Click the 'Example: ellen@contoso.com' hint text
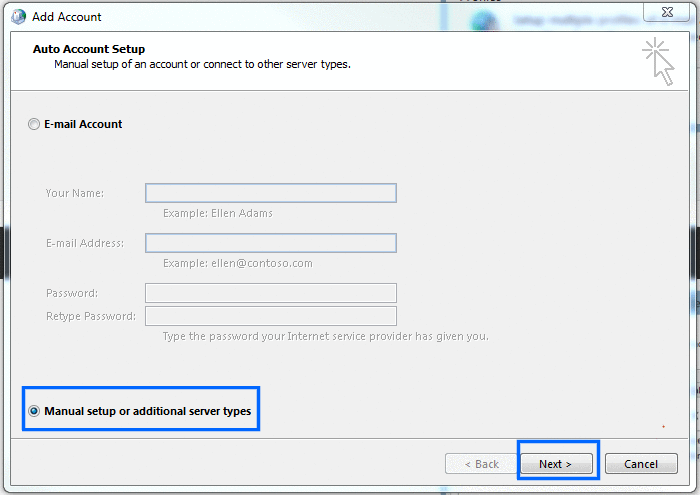The width and height of the screenshot is (700, 495). click(238, 263)
